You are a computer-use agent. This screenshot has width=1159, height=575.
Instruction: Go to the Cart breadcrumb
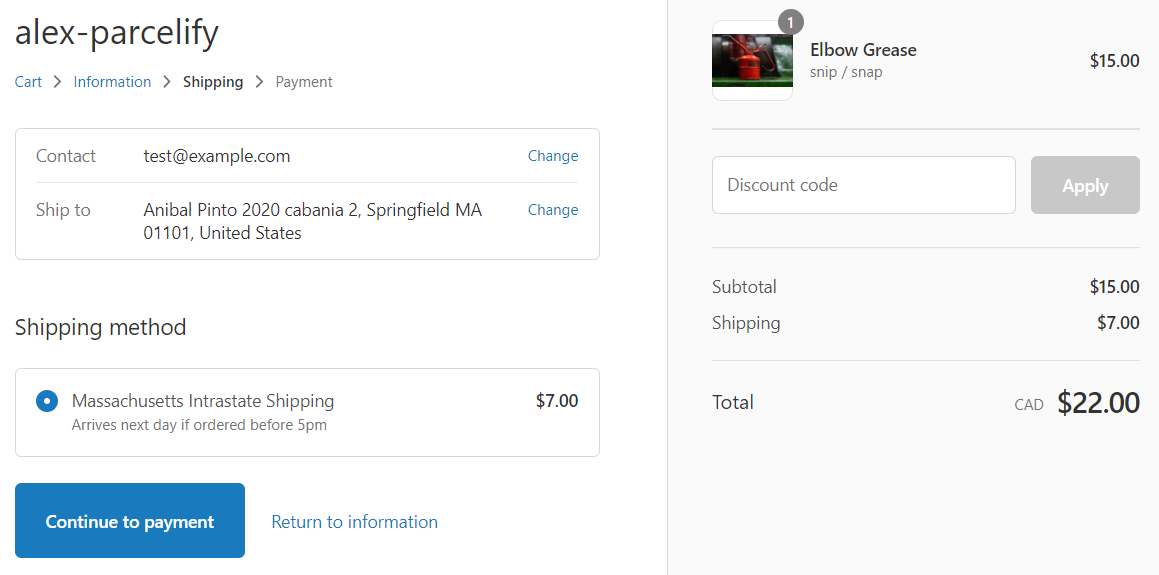point(28,82)
